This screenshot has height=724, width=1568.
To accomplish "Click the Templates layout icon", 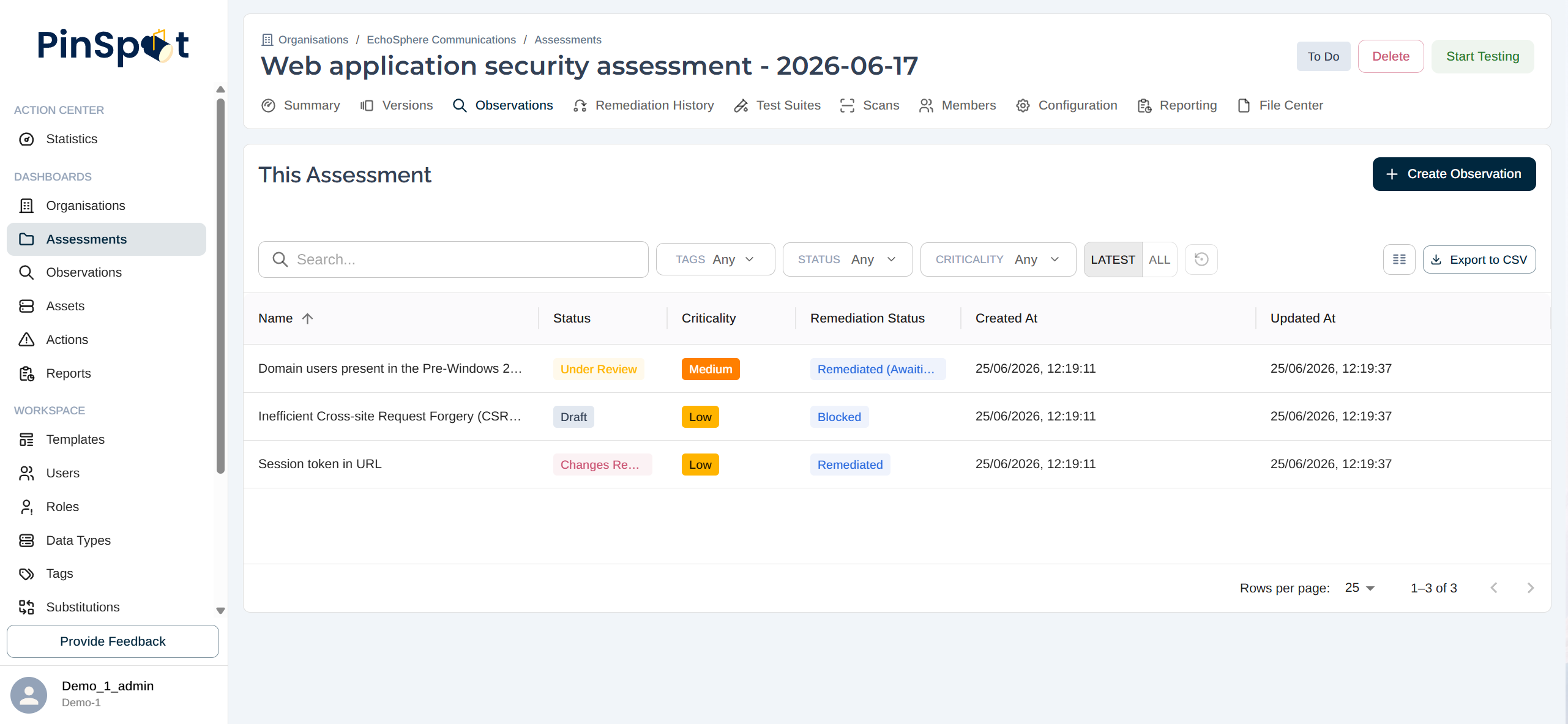I will point(26,439).
